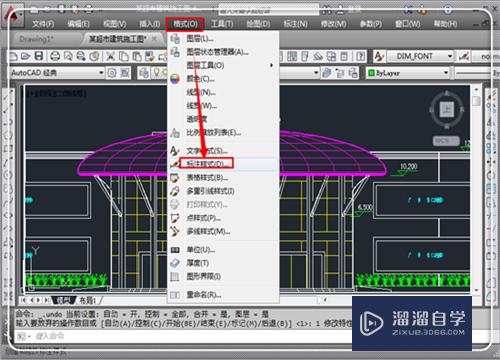Viewport: 500px width, 360px height.
Task: Select 图层(L)... menu entry
Action: [223, 38]
